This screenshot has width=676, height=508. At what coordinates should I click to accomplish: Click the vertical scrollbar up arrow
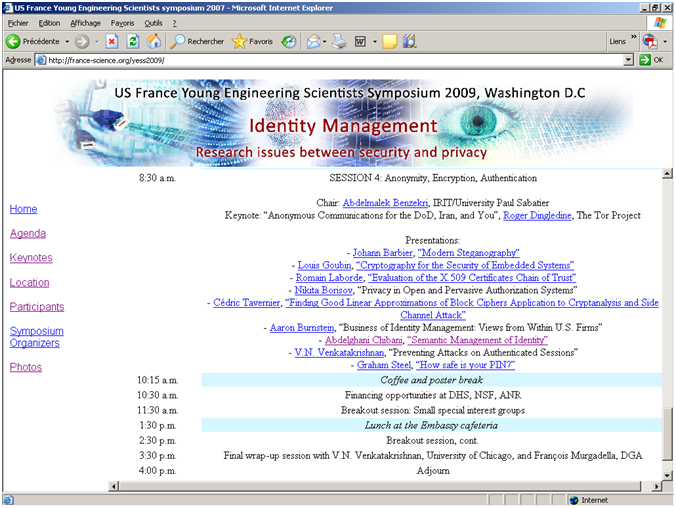pos(667,174)
